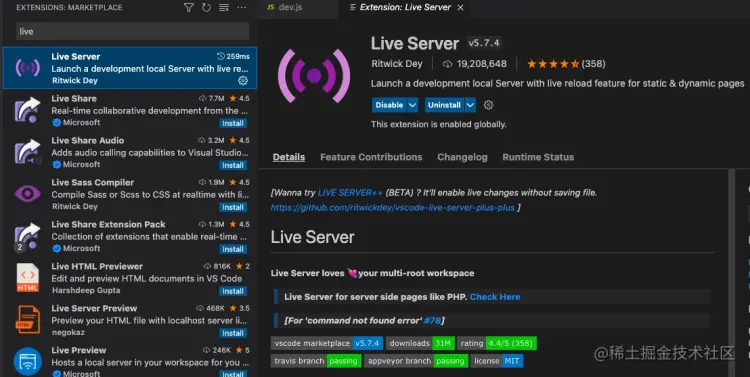Viewport: 750px width, 377px height.
Task: Install the Live Share Audio extension
Action: (x=233, y=166)
